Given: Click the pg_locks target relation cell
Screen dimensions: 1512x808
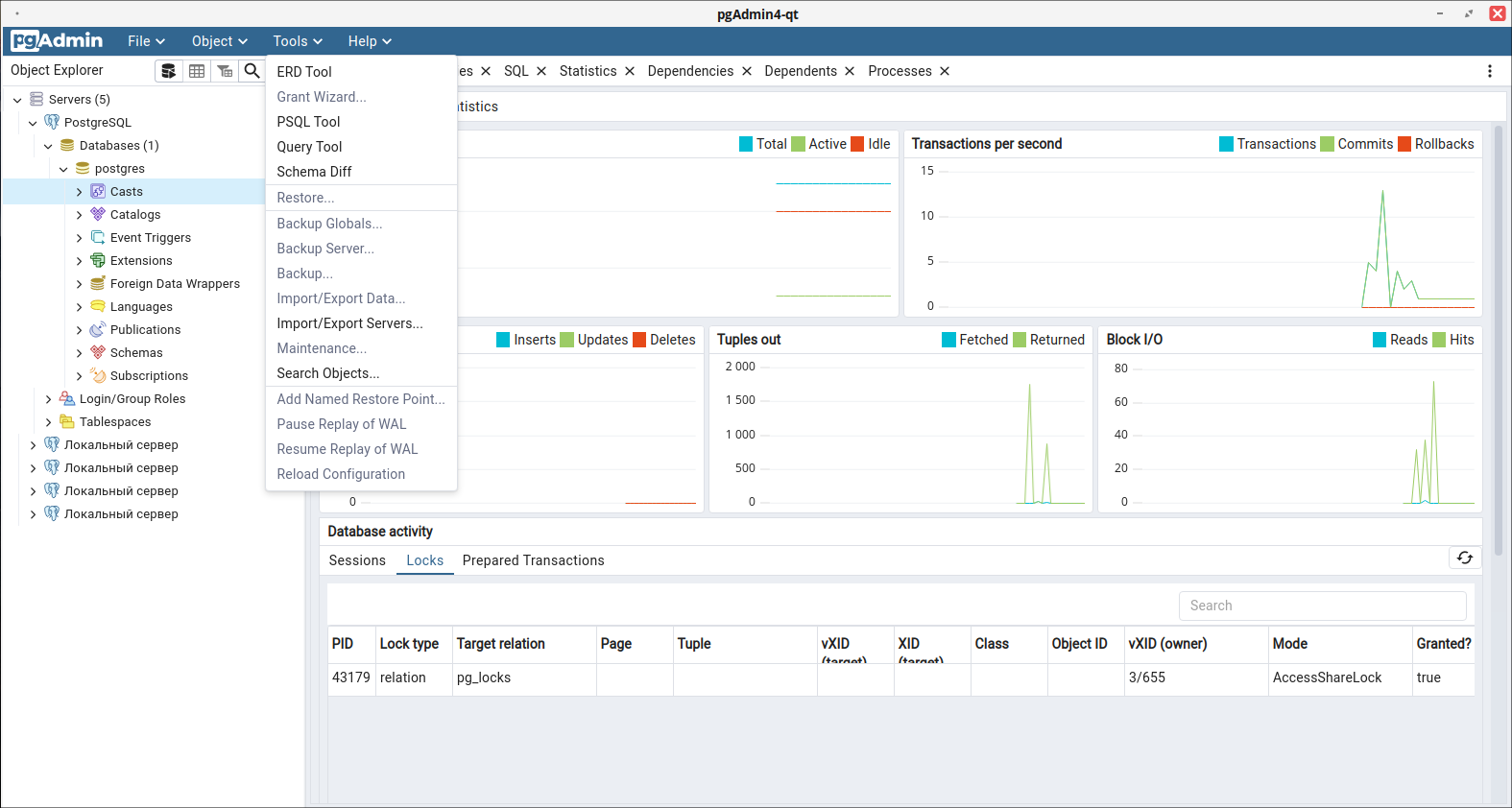Looking at the screenshot, I should (524, 677).
